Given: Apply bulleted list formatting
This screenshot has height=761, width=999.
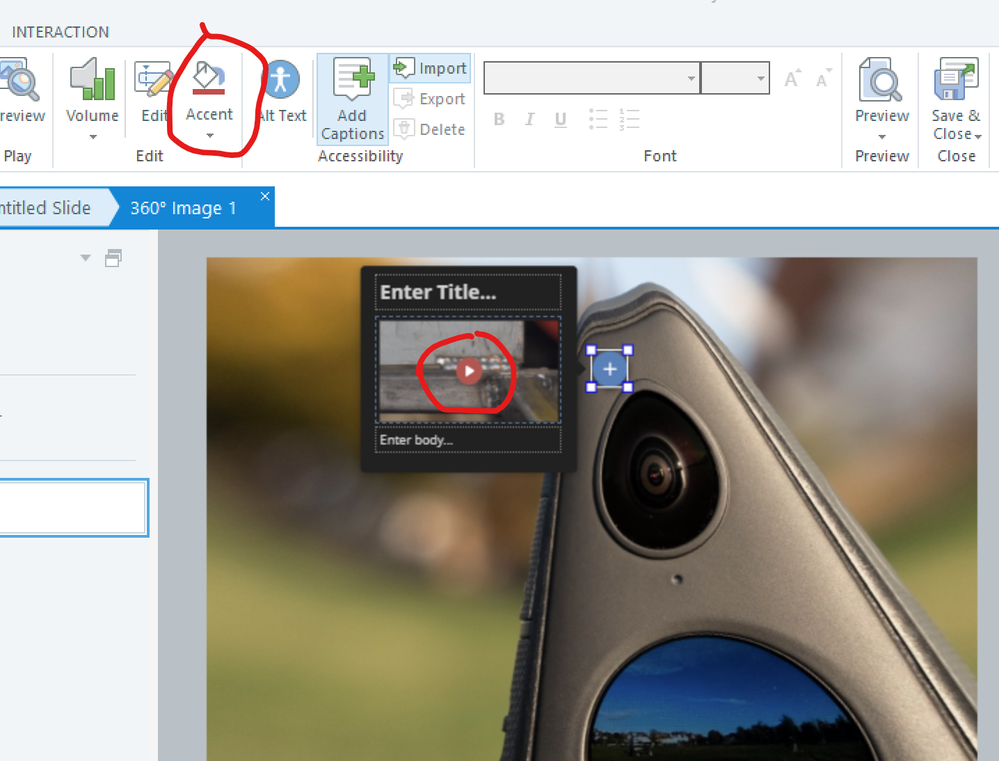Looking at the screenshot, I should (598, 119).
